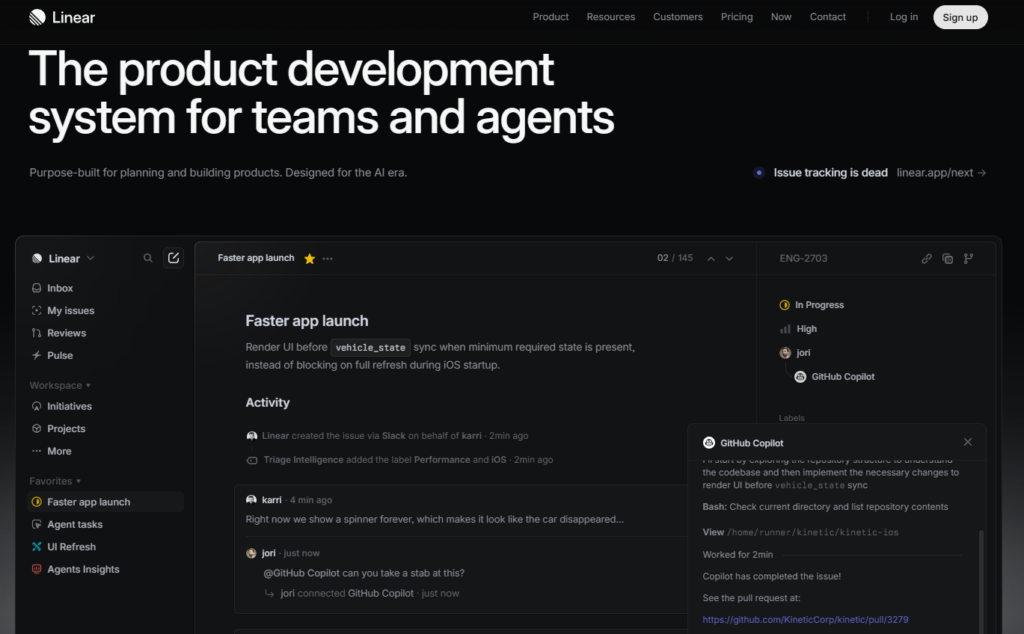Click jori's avatar in the assignee field

pyautogui.click(x=785, y=353)
